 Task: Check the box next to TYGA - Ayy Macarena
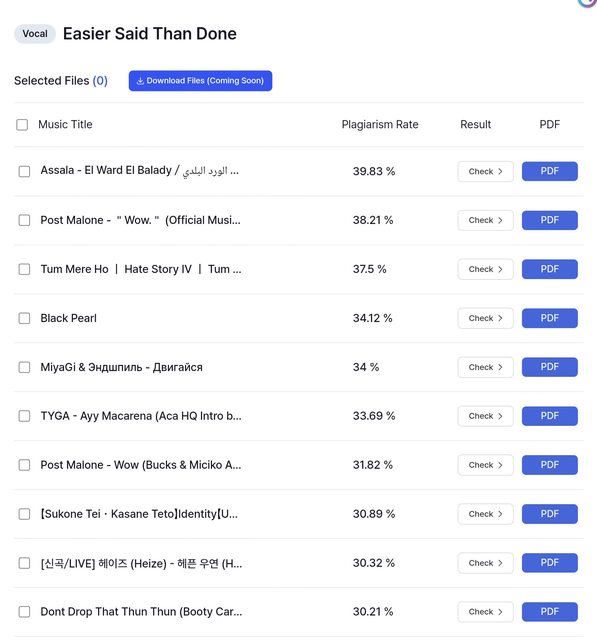[x=24, y=416]
